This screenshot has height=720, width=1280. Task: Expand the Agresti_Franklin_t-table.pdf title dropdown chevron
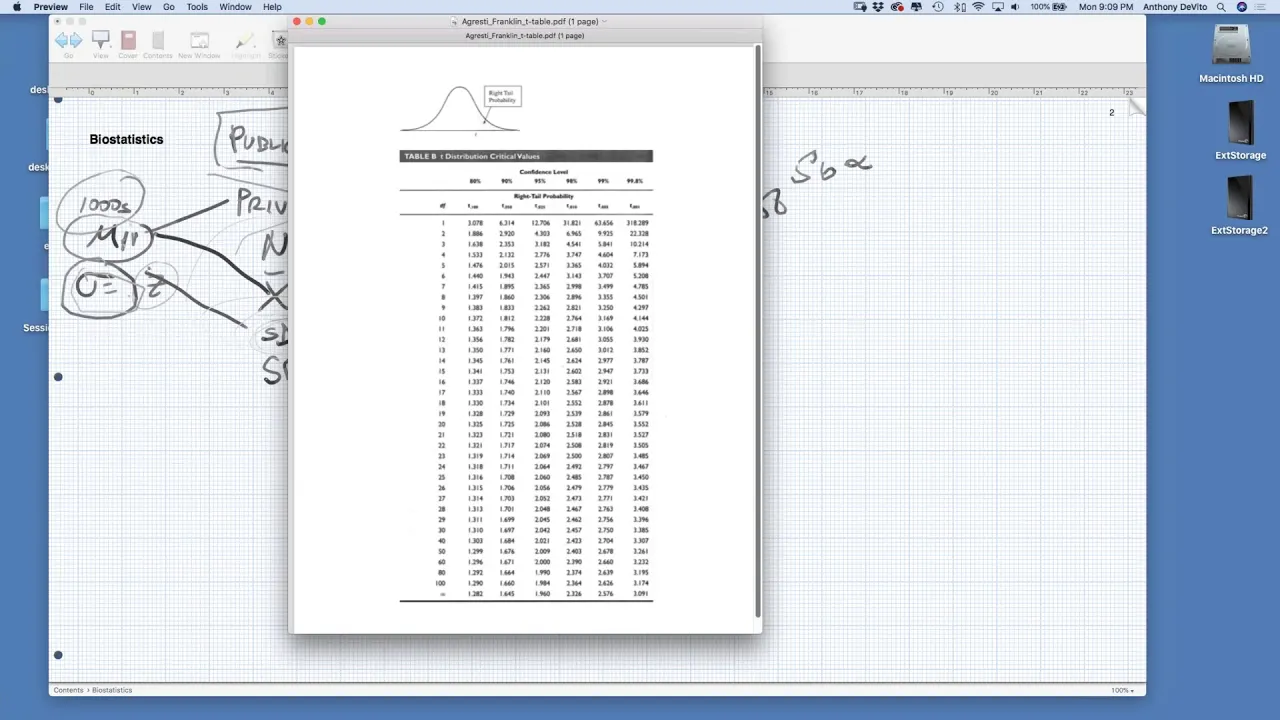pos(606,21)
